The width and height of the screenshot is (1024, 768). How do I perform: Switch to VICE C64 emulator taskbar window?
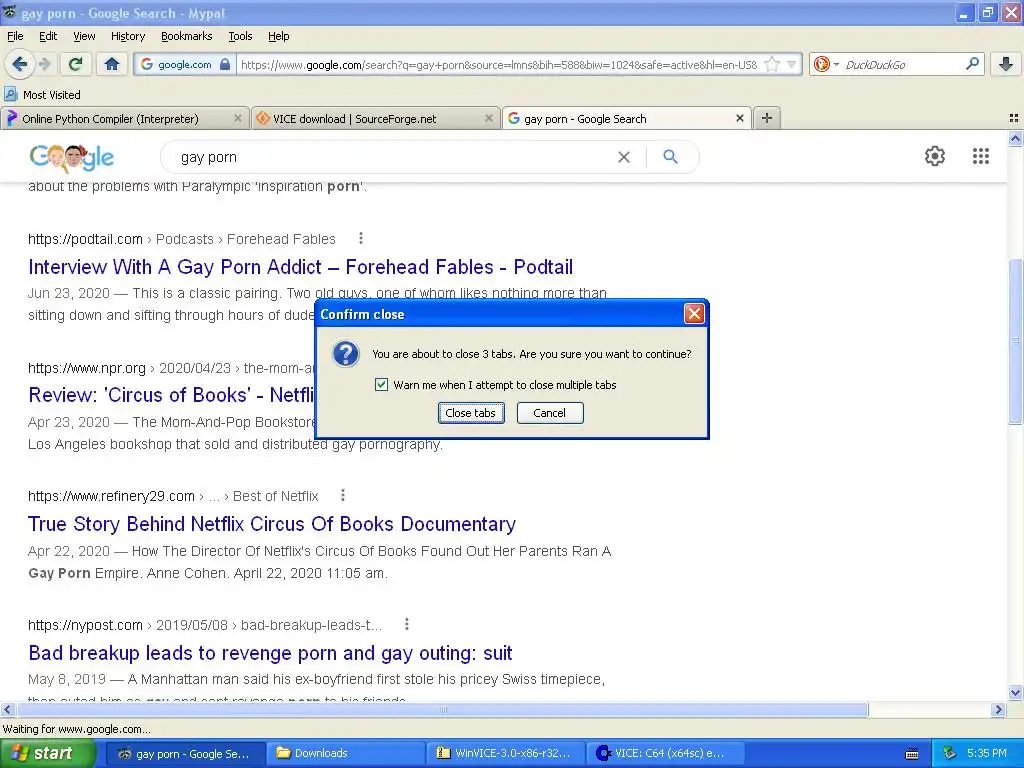pos(665,754)
